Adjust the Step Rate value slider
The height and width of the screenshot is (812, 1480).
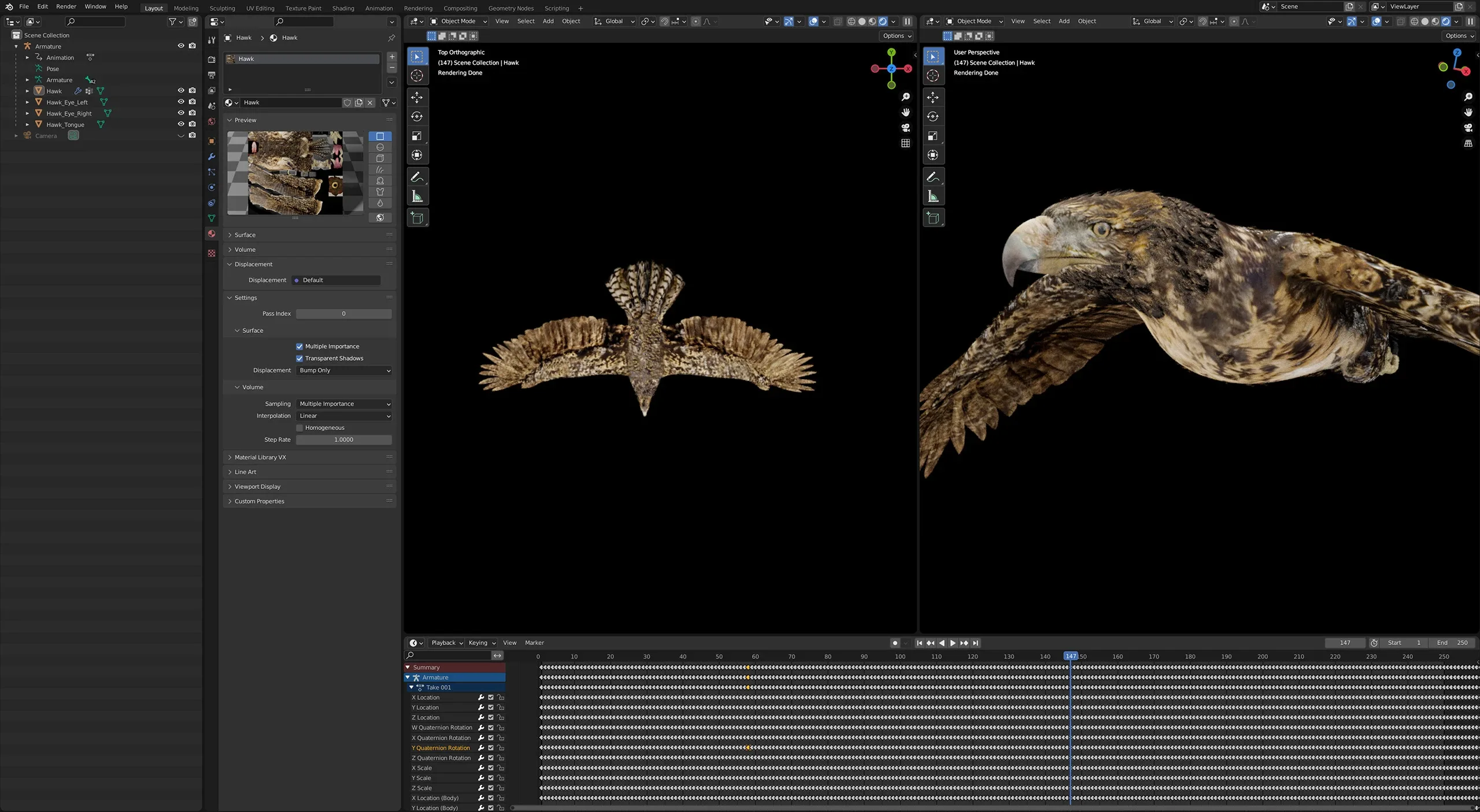point(343,440)
